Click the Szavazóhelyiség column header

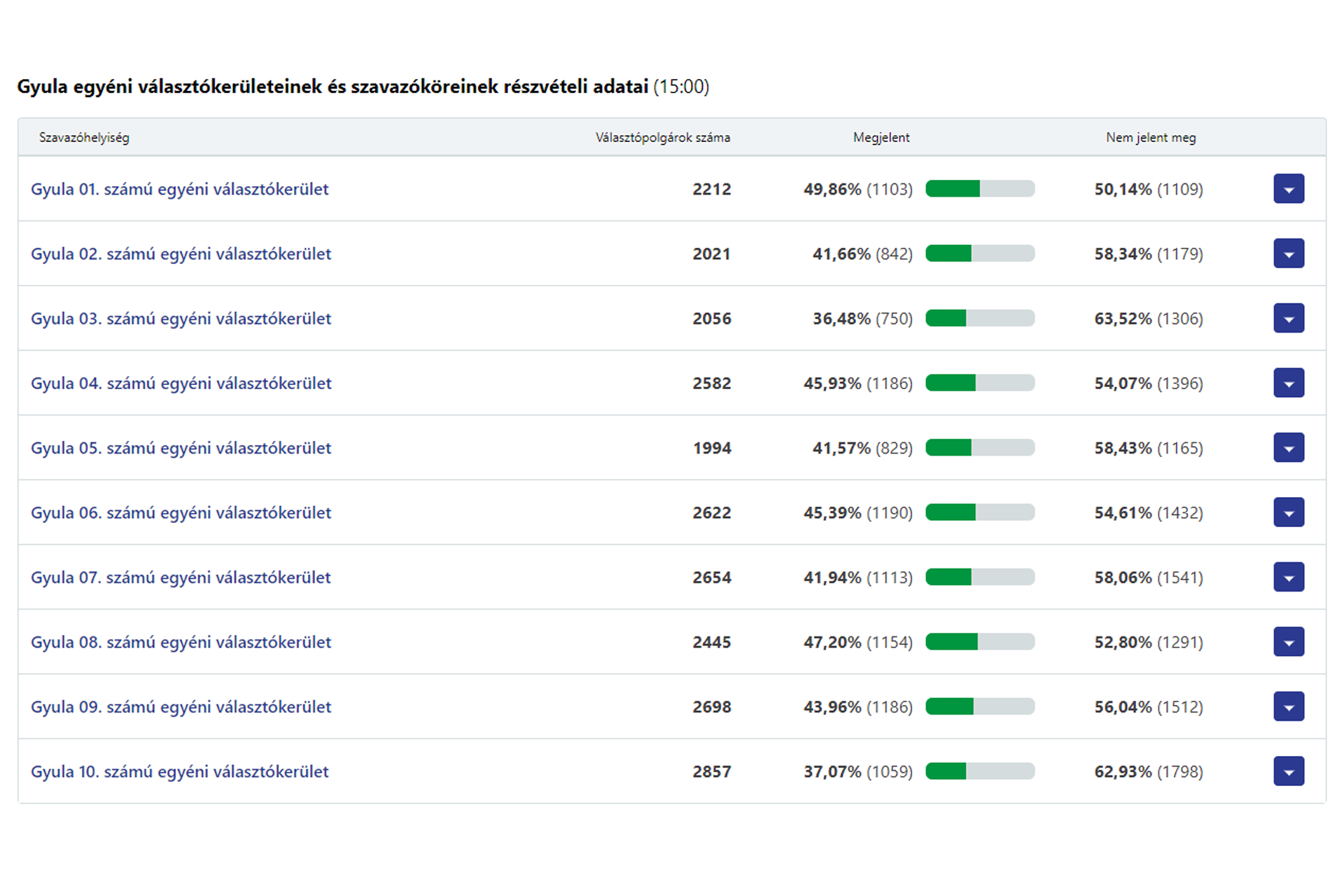point(84,138)
